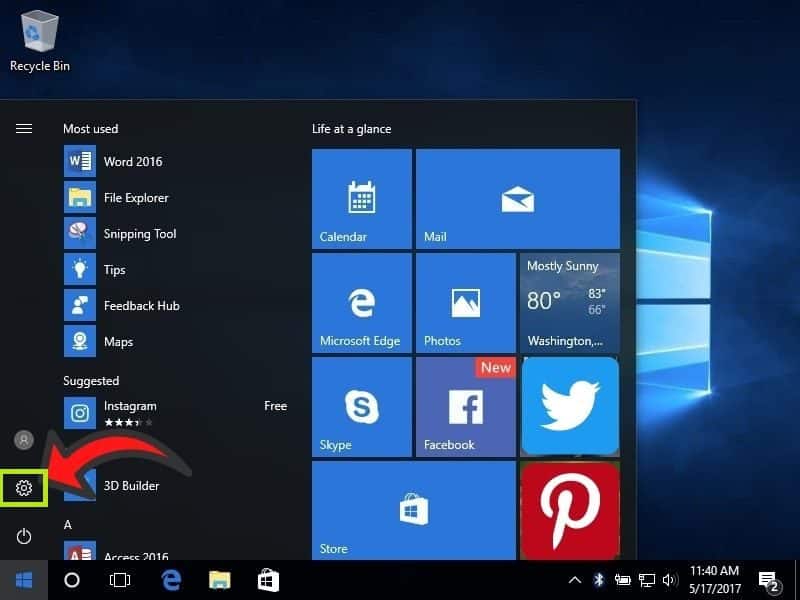Click the Life at a glance heading
The width and height of the screenshot is (800, 600).
coord(352,129)
